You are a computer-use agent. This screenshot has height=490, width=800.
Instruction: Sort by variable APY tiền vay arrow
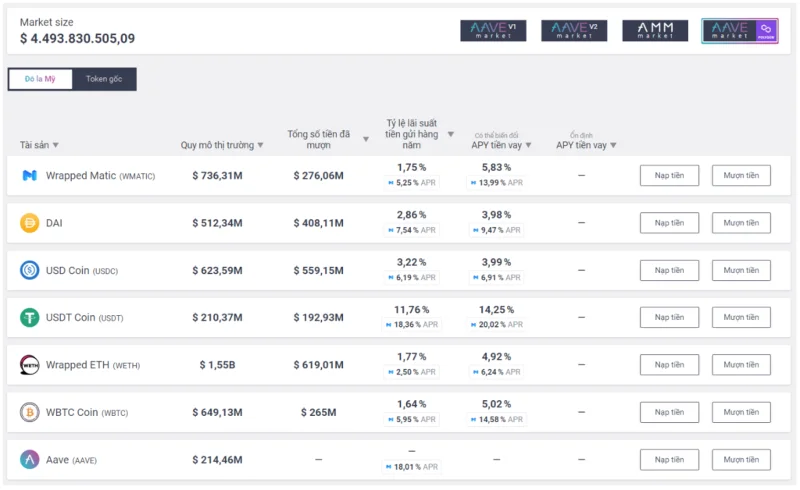[x=529, y=145]
